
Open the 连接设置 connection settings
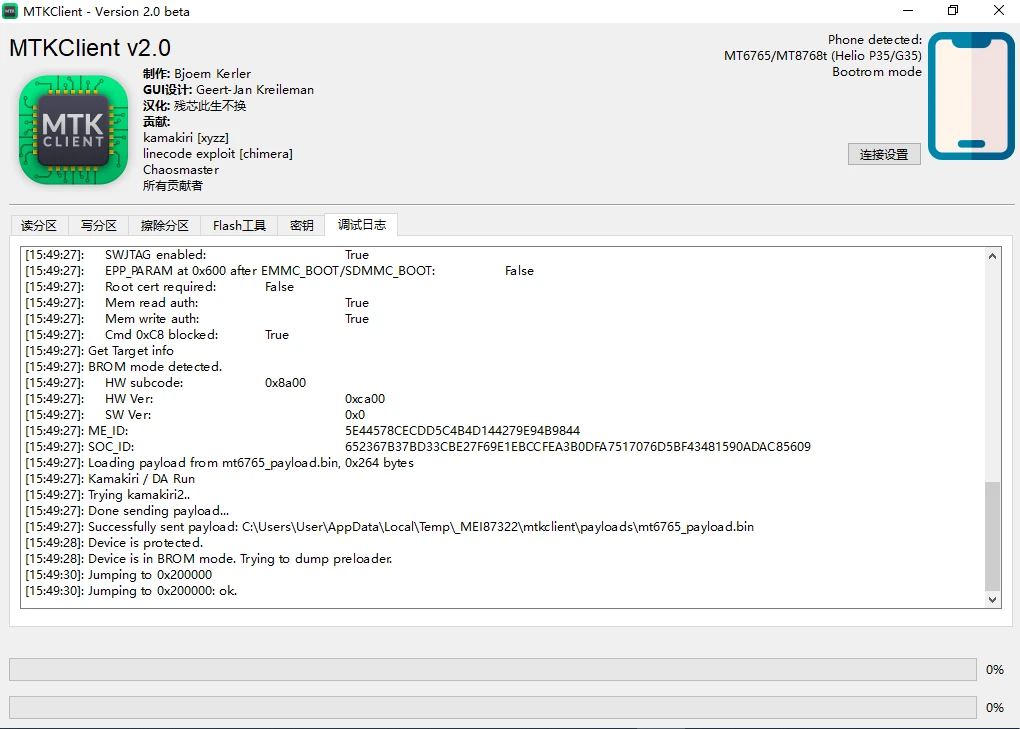(884, 154)
